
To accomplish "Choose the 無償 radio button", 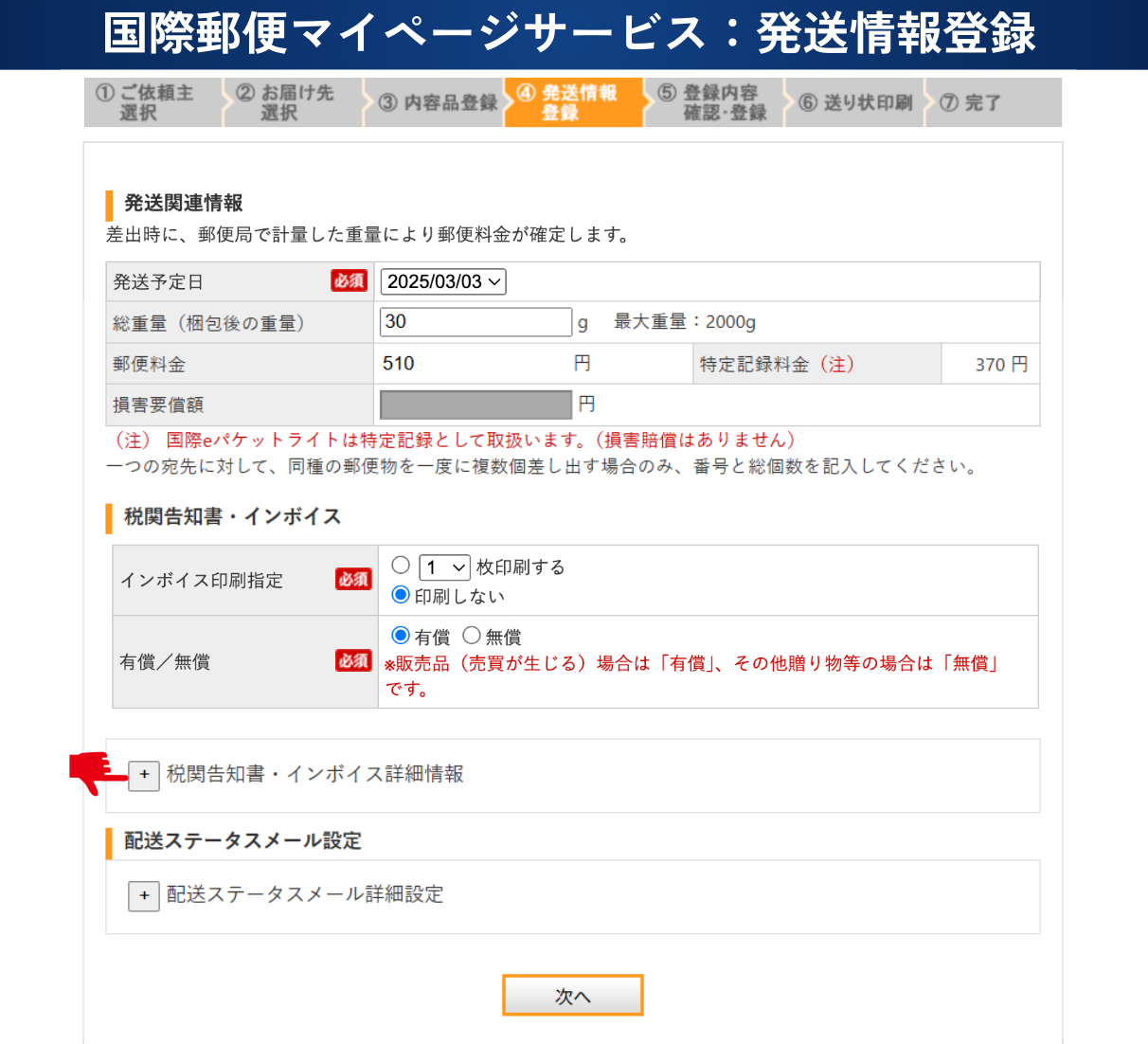I will (x=472, y=636).
